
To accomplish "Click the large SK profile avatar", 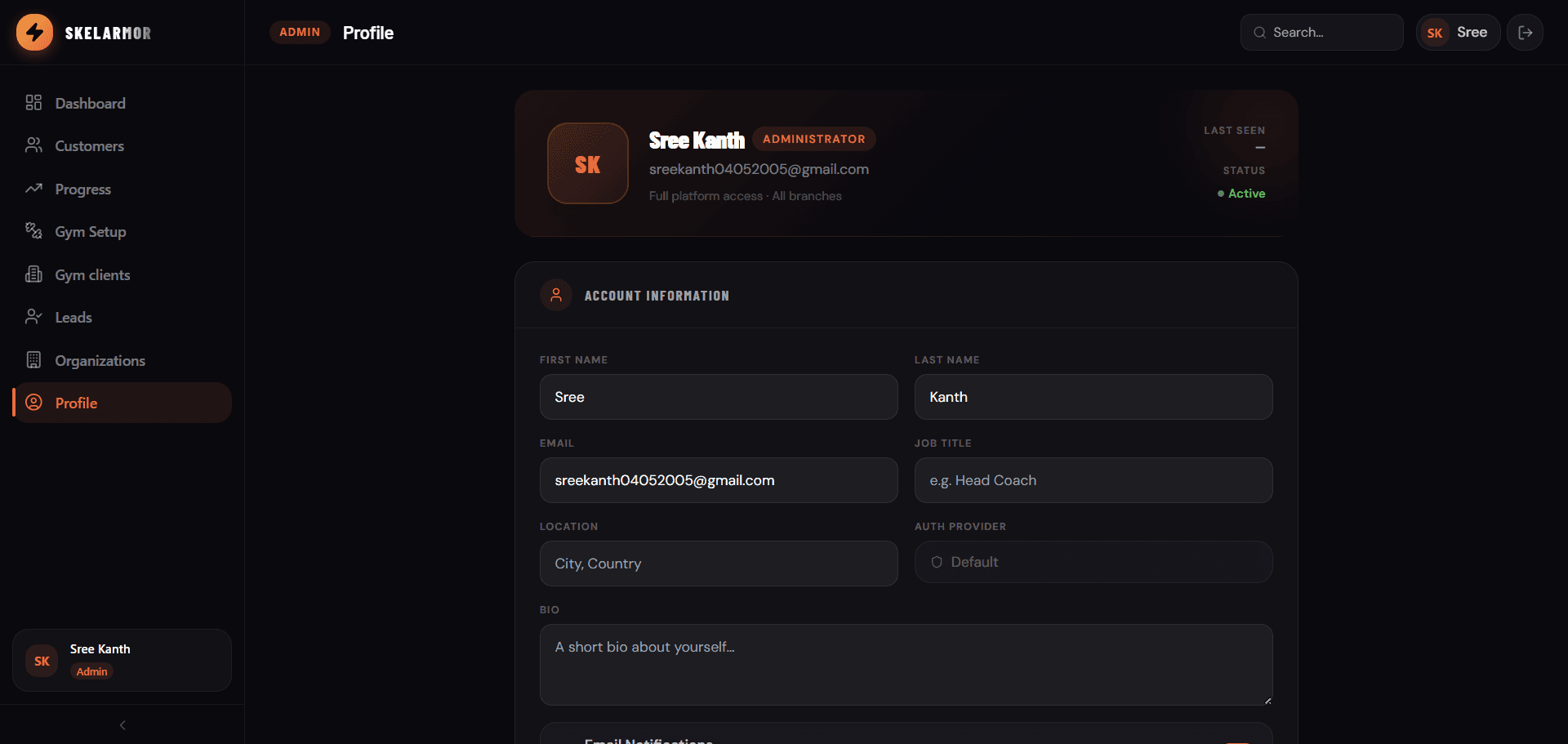I will coord(588,163).
